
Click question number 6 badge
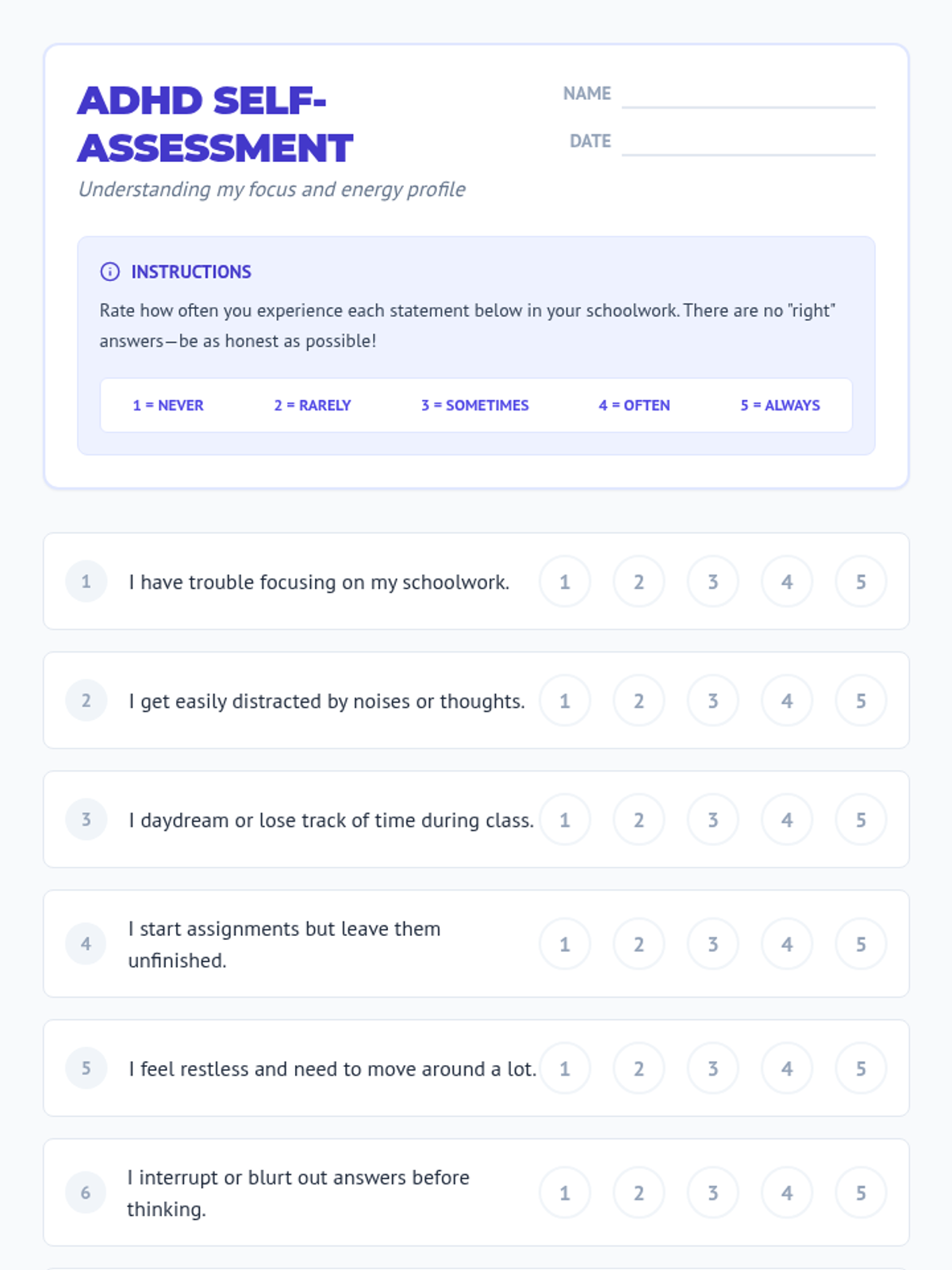[x=86, y=1192]
